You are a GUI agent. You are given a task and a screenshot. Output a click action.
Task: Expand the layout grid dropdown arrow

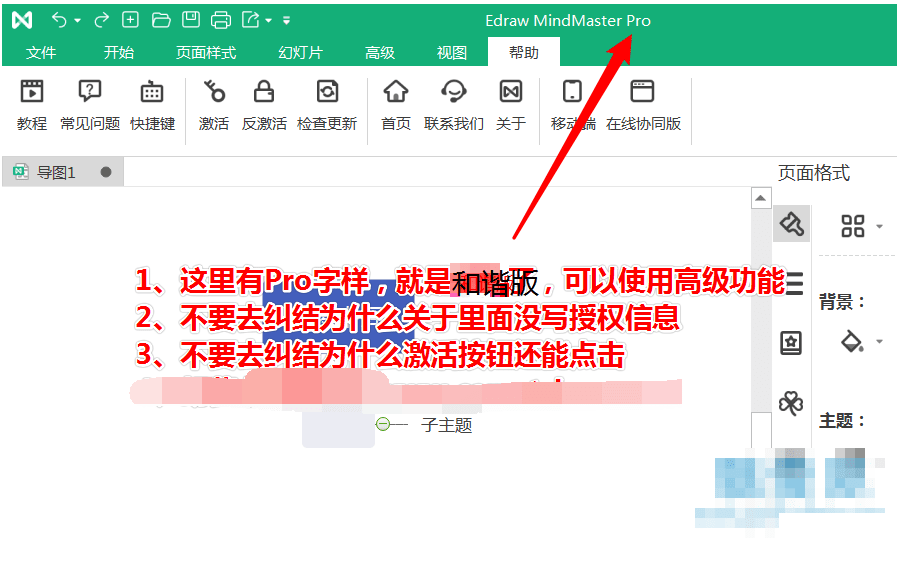pos(880,227)
